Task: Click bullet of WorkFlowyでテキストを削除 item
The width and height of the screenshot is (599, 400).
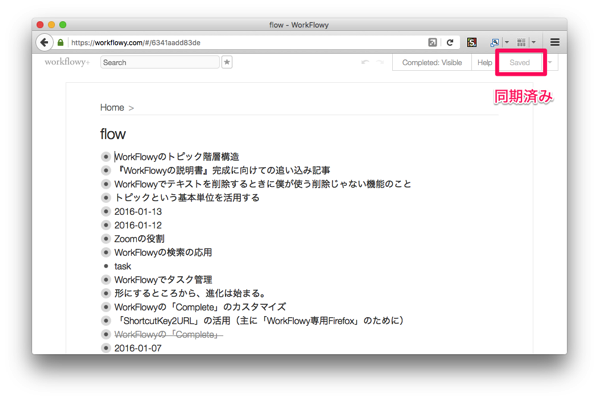Action: click(x=106, y=184)
